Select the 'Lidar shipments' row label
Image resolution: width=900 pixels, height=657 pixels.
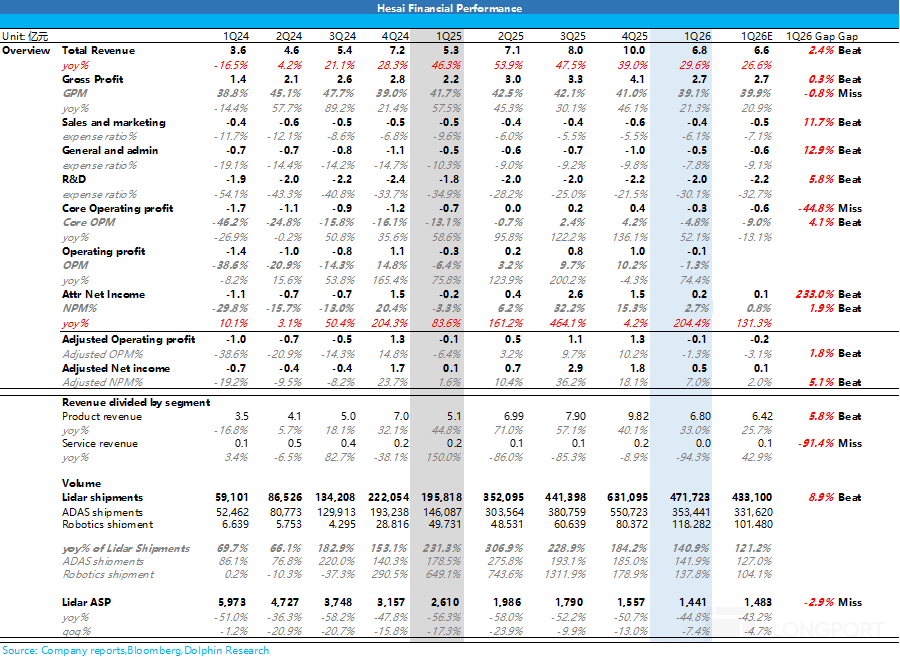[102, 497]
